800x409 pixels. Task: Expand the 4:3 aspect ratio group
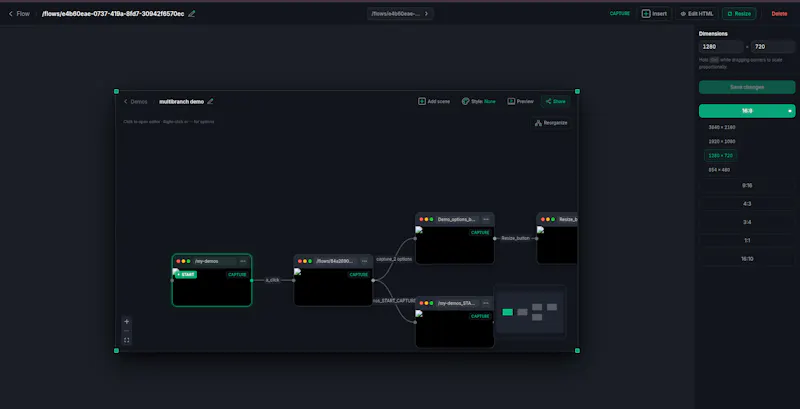(x=747, y=204)
